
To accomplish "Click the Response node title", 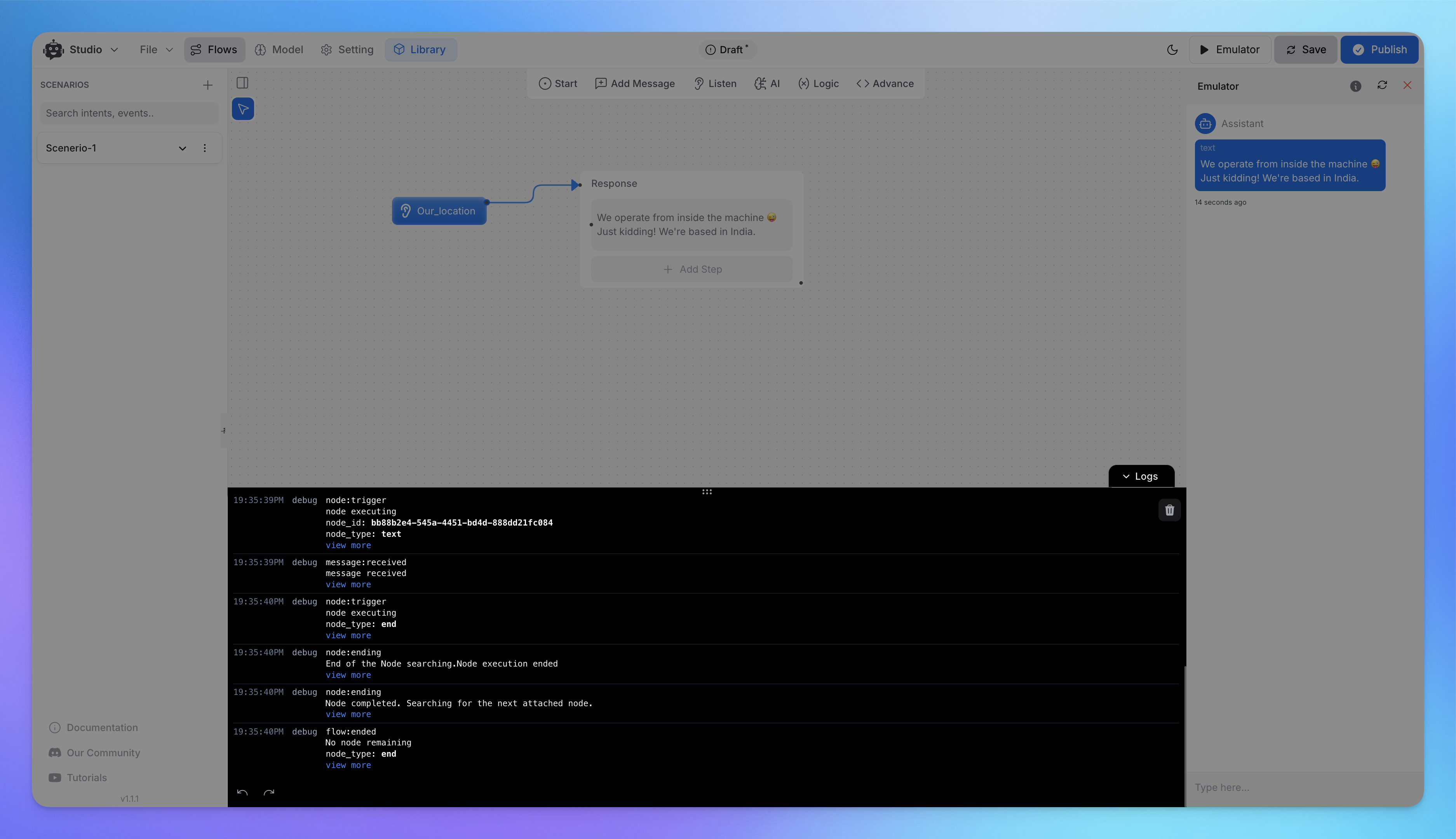I will pyautogui.click(x=614, y=183).
